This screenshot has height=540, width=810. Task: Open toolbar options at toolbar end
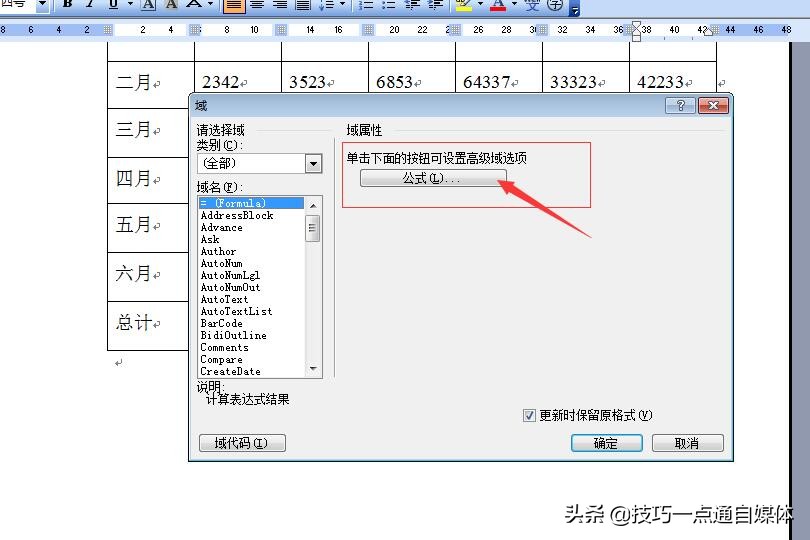point(575,7)
